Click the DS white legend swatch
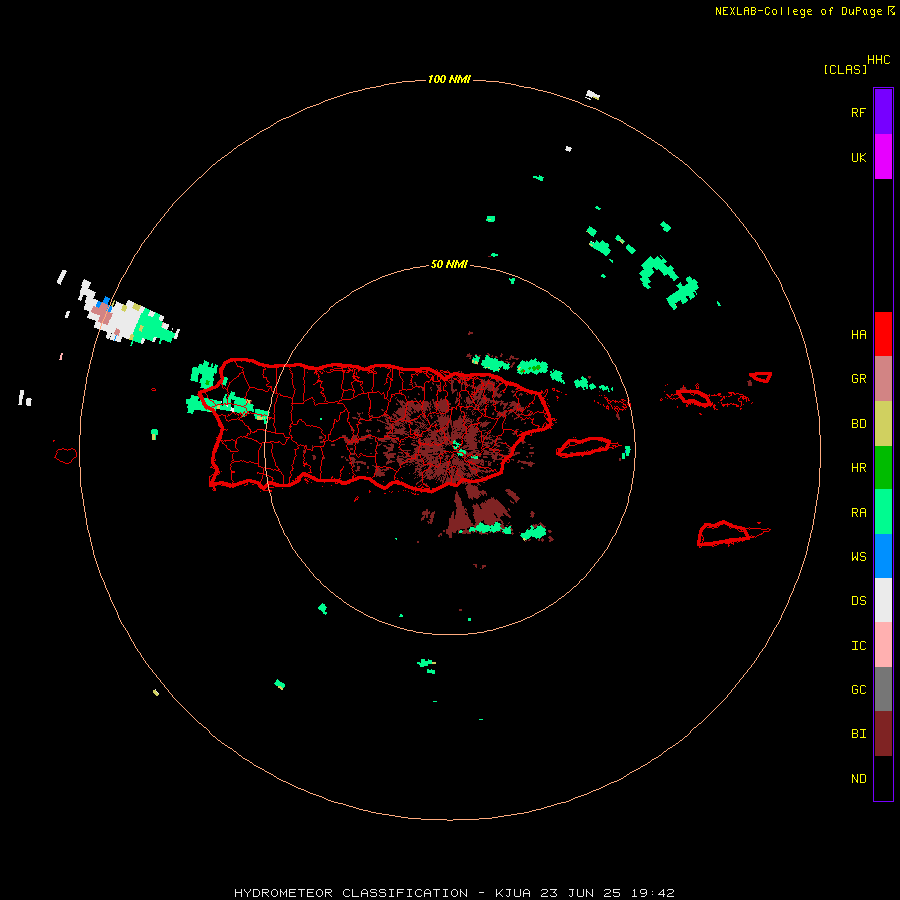This screenshot has height=900, width=900. 883,600
